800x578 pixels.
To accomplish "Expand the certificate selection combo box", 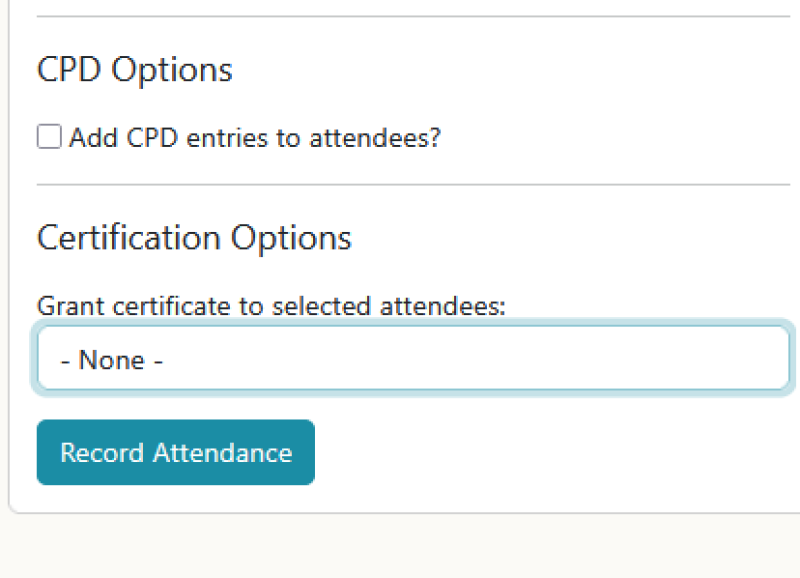I will click(413, 360).
